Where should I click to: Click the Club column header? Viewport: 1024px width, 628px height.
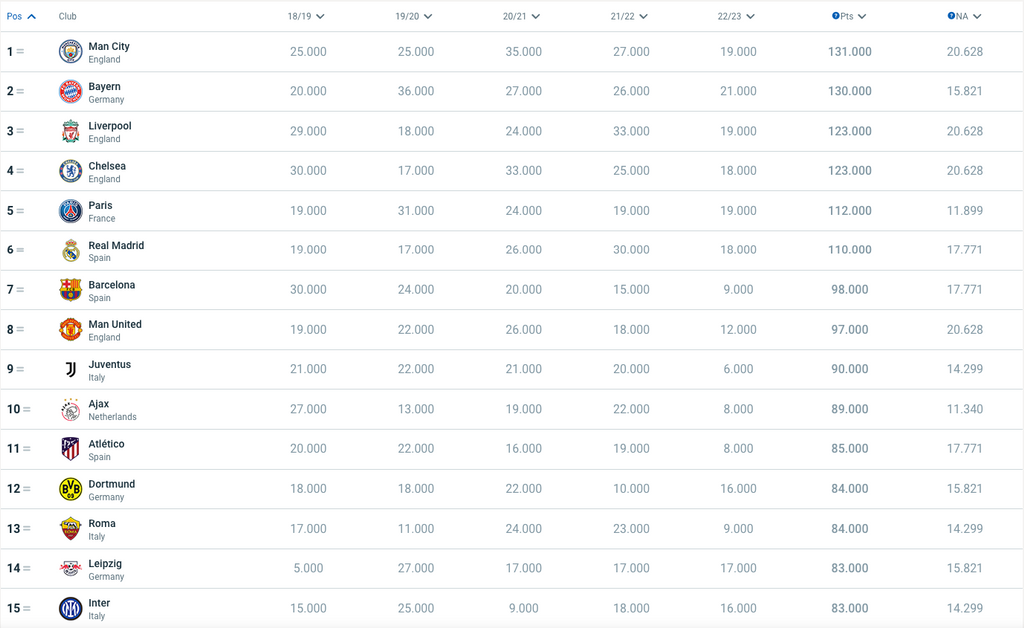pyautogui.click(x=68, y=16)
